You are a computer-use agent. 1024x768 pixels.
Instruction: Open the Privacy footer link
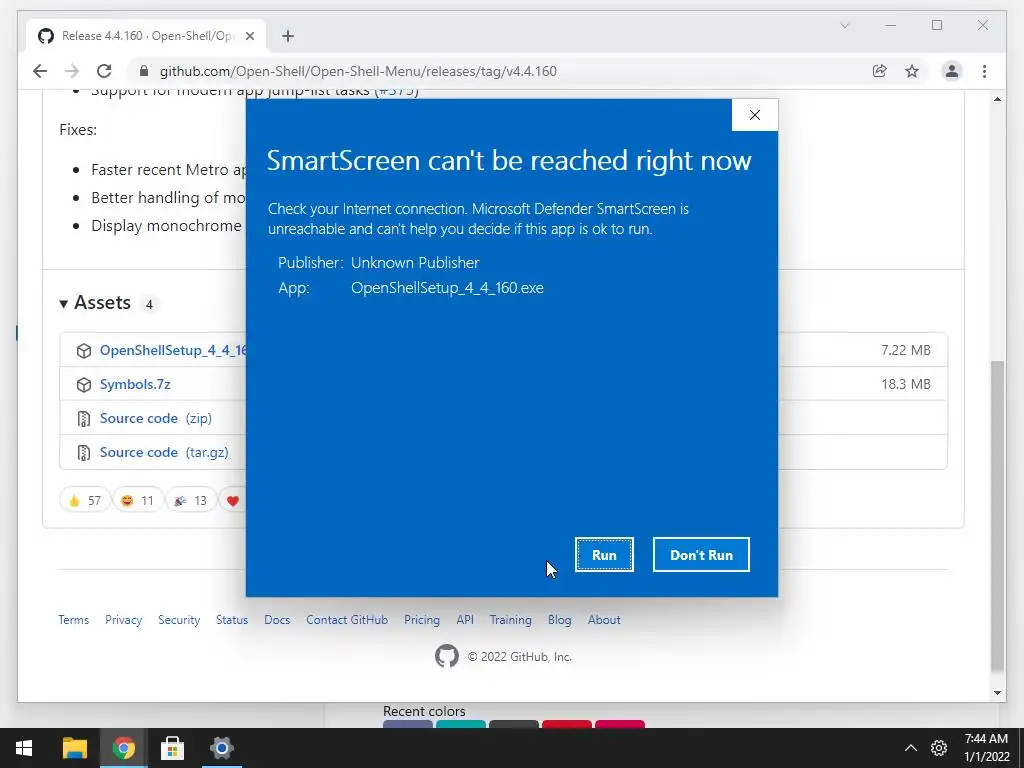coord(123,620)
